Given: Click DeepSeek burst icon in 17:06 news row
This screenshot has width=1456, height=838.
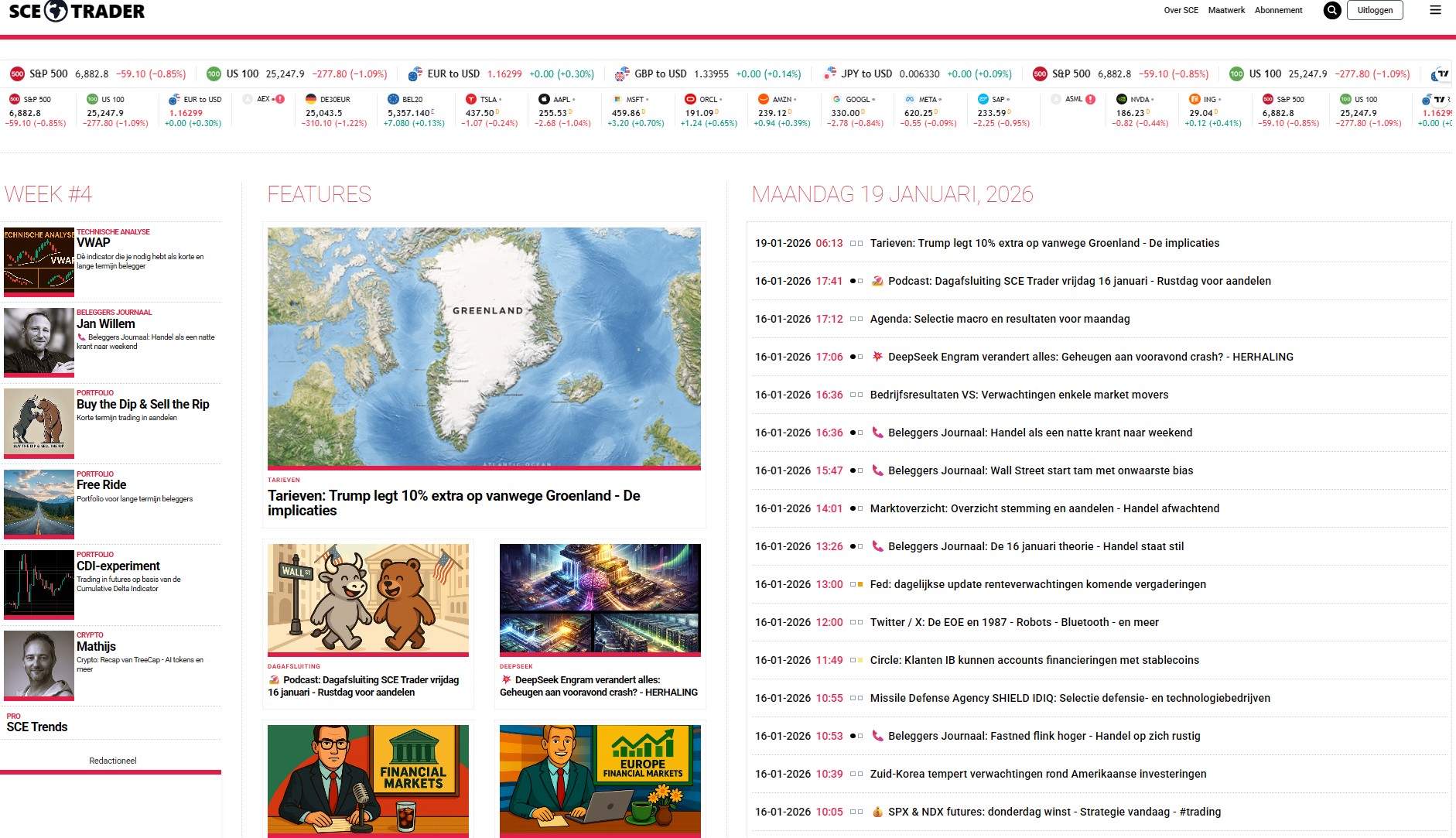Looking at the screenshot, I should [877, 357].
